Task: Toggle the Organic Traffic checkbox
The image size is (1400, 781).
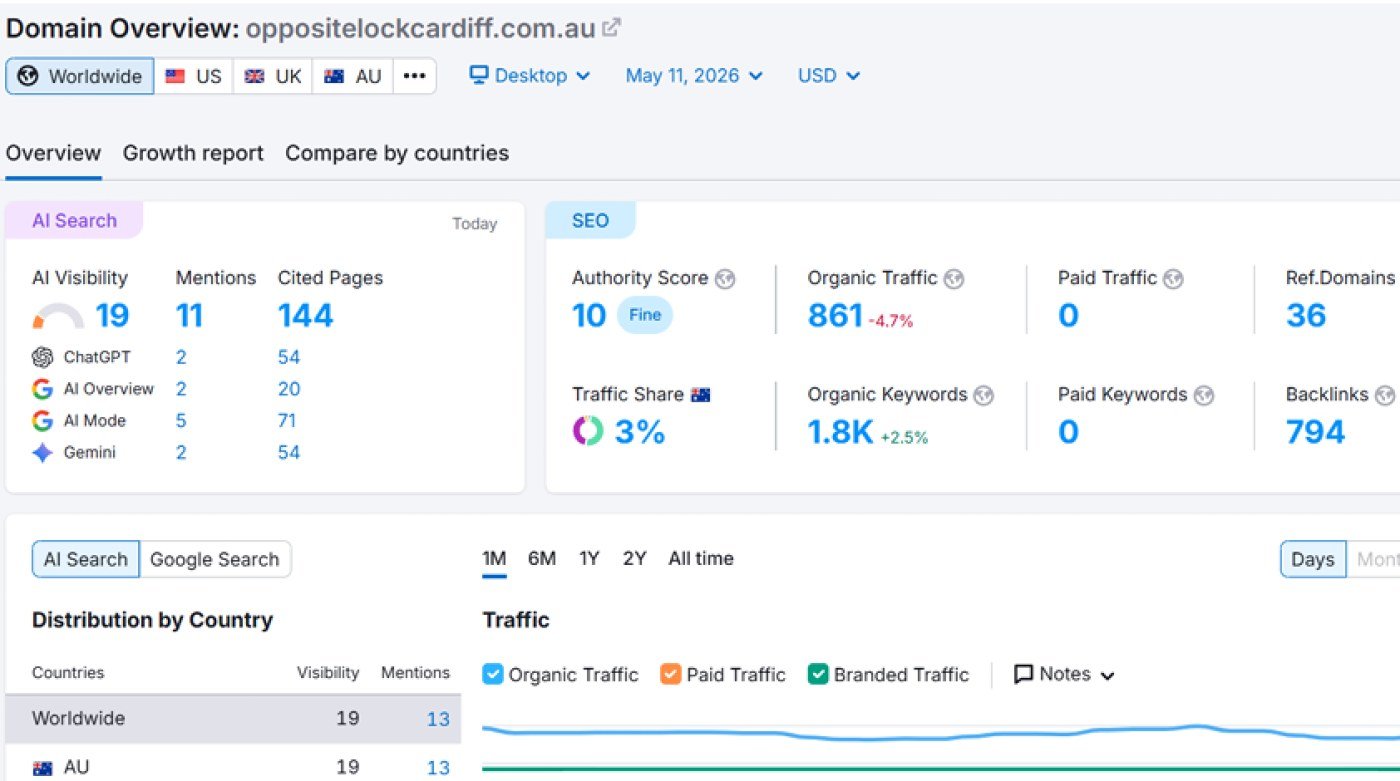Action: point(492,674)
